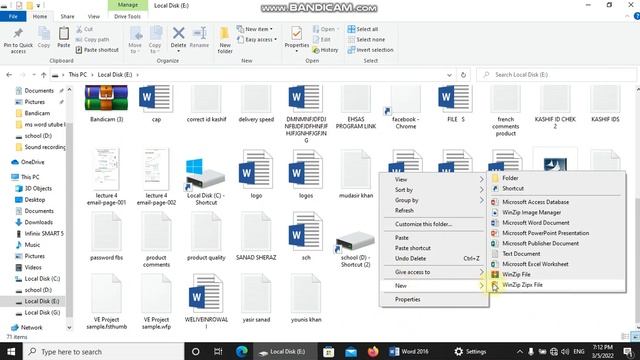Open the New item dropdown
This screenshot has height=360, width=640.
click(x=255, y=29)
